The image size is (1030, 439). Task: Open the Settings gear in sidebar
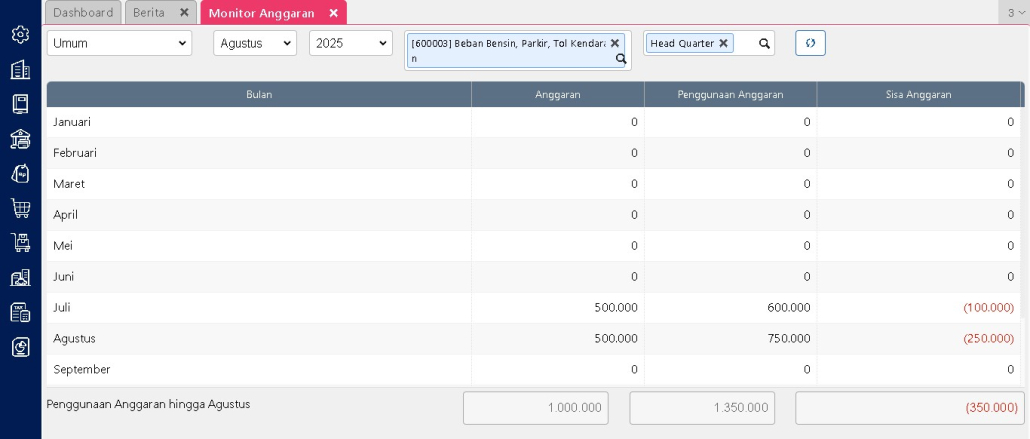coord(19,35)
